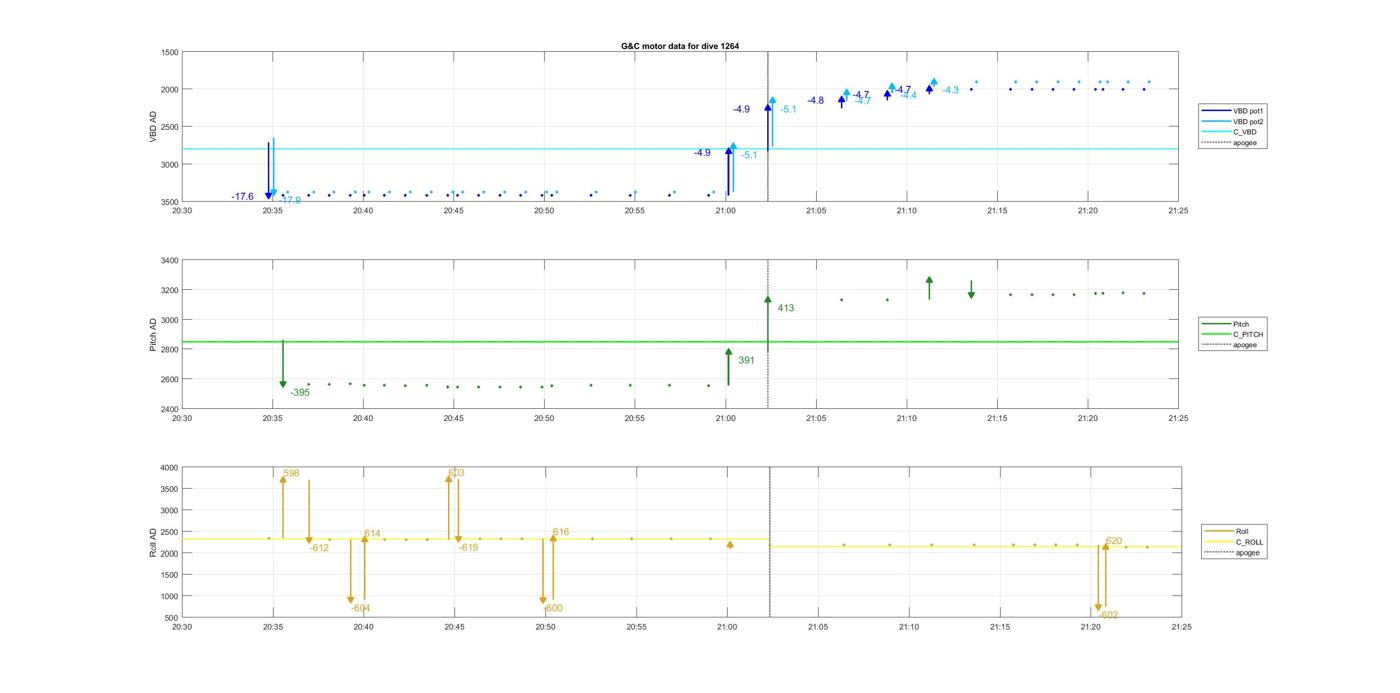Click the title 'G&C motor data for dive 1264'
This screenshot has width=1400, height=693.
(x=679, y=46)
